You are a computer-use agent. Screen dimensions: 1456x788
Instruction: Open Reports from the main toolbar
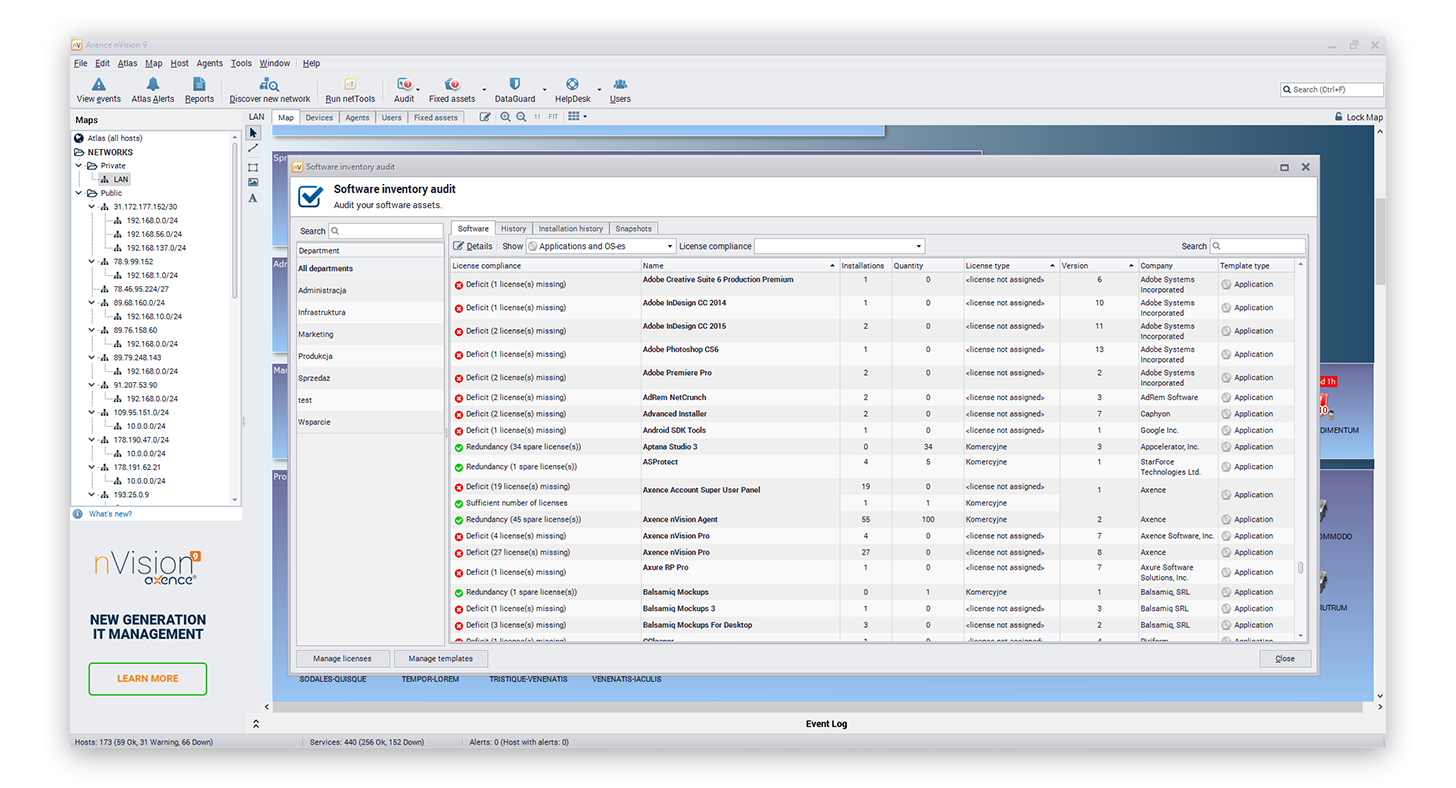tap(199, 85)
